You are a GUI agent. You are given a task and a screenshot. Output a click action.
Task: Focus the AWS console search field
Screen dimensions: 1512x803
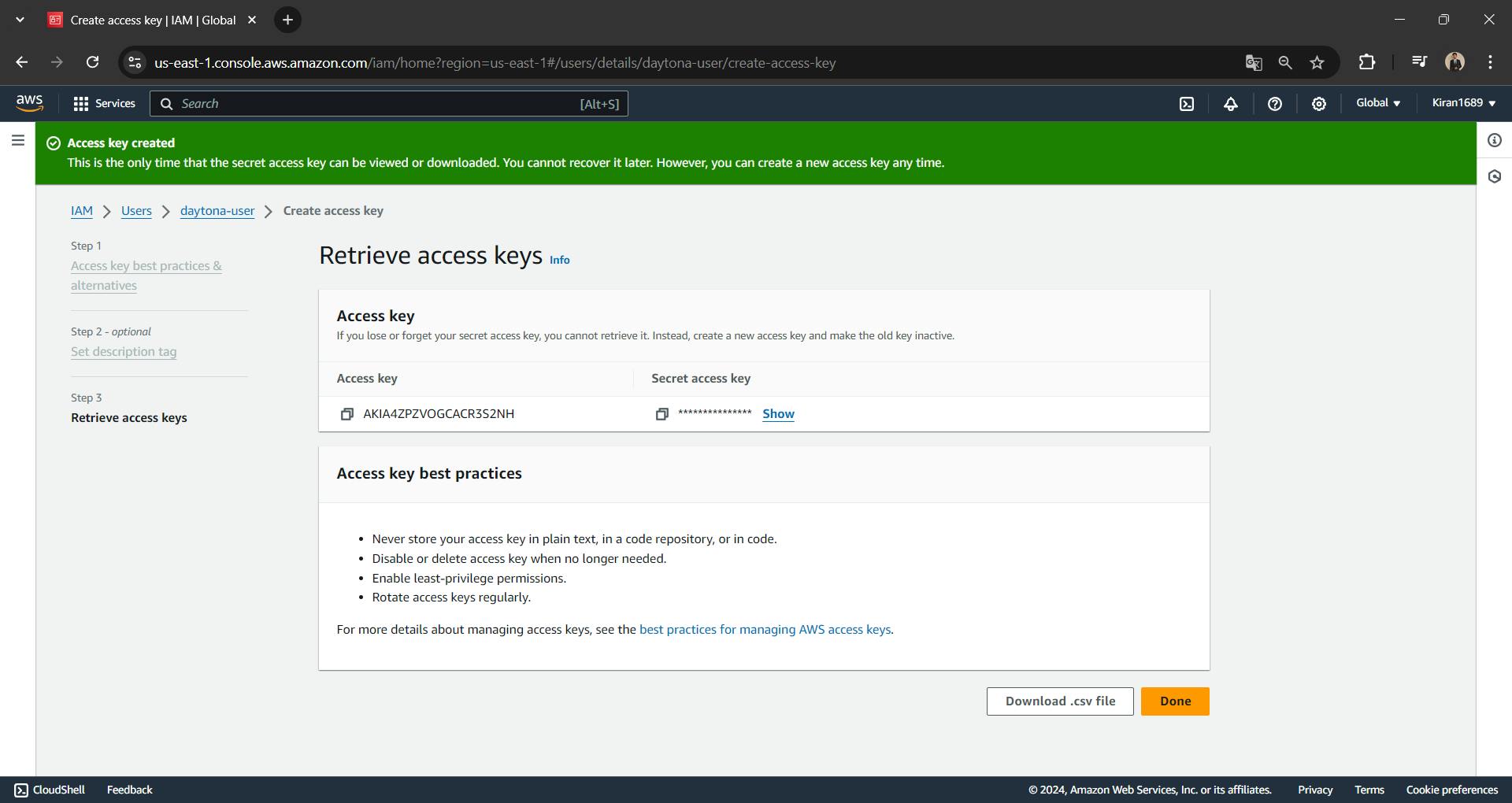coord(389,104)
